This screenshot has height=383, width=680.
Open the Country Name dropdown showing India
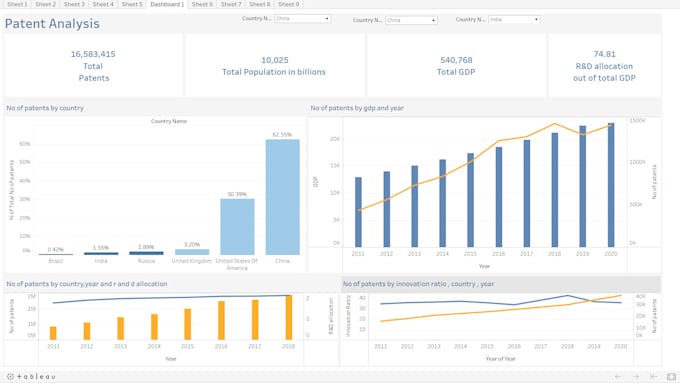(x=514, y=20)
